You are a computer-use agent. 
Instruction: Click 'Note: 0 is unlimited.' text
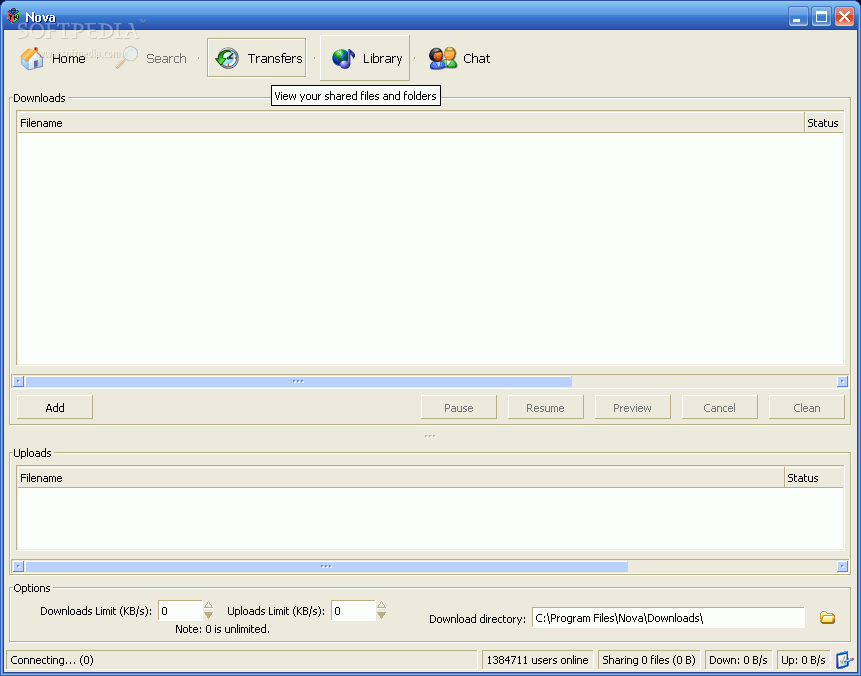pyautogui.click(x=222, y=629)
